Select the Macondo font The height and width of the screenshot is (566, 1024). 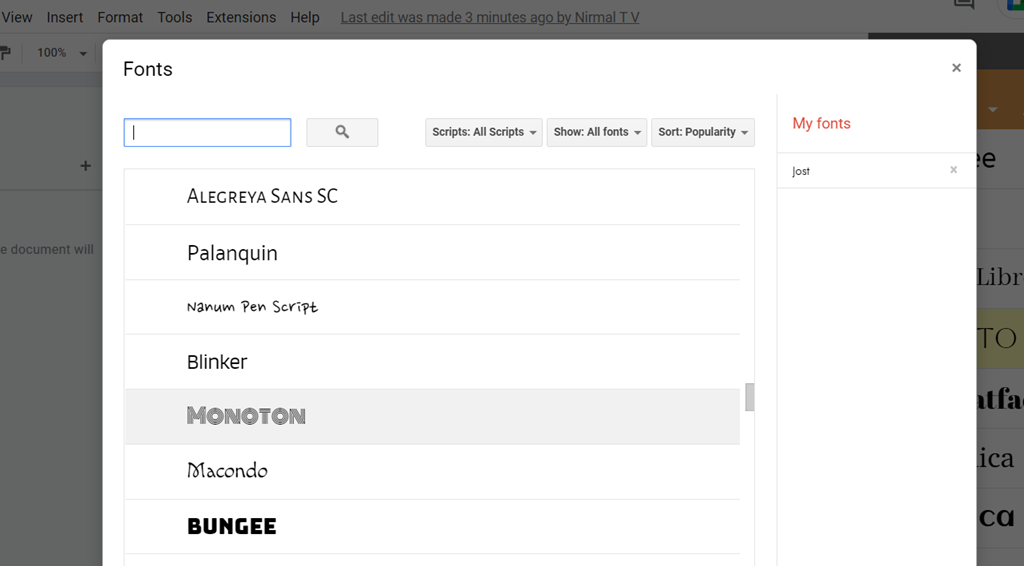pyautogui.click(x=432, y=471)
